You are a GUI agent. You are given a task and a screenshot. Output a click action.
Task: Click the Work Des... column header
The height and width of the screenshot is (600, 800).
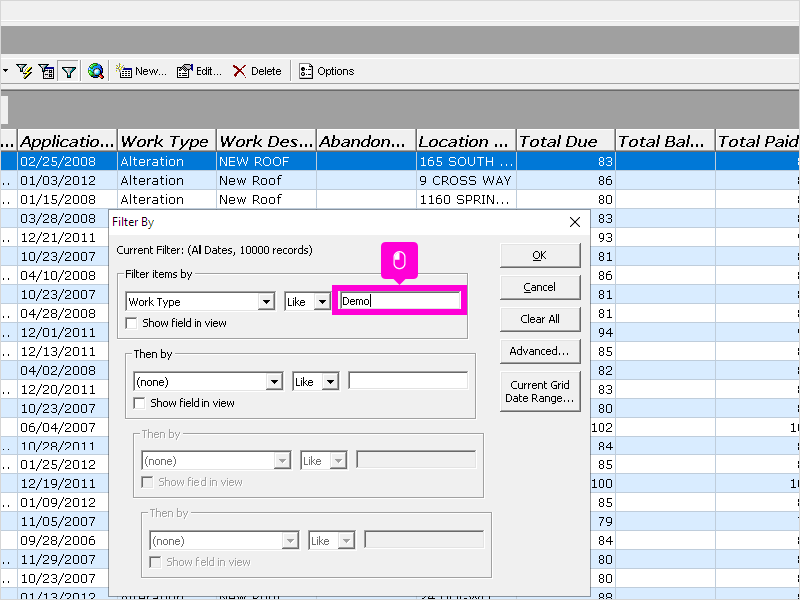[266, 141]
